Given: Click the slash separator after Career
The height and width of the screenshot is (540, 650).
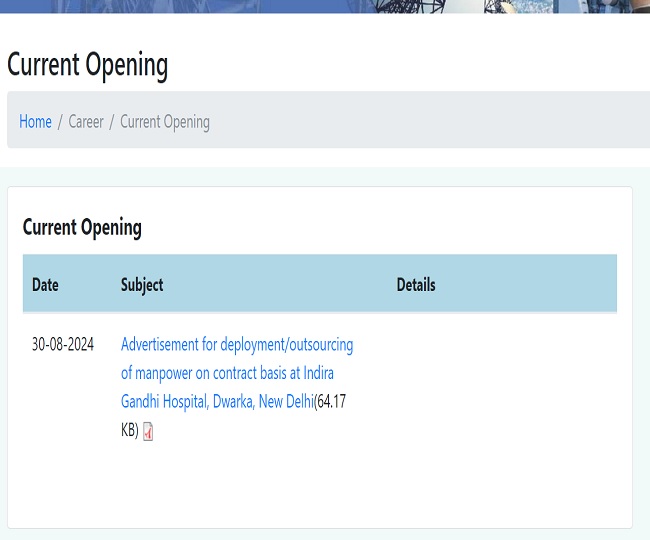Looking at the screenshot, I should (x=112, y=122).
